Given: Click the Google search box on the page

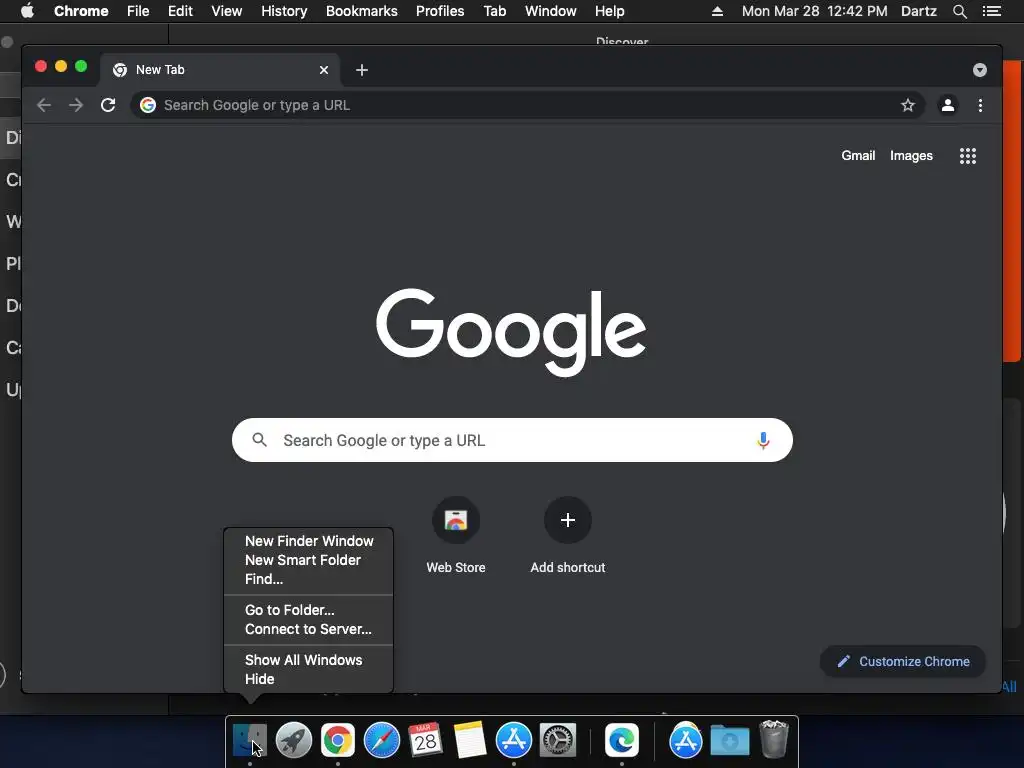Looking at the screenshot, I should tap(512, 440).
